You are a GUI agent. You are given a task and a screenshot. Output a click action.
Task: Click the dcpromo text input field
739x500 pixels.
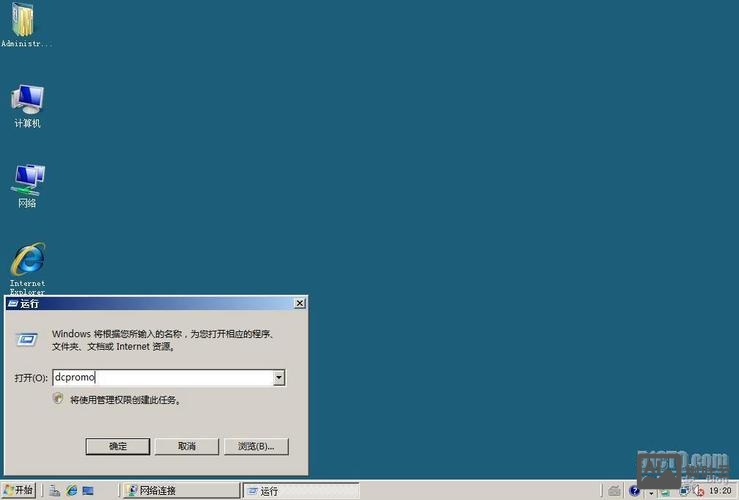pyautogui.click(x=162, y=378)
